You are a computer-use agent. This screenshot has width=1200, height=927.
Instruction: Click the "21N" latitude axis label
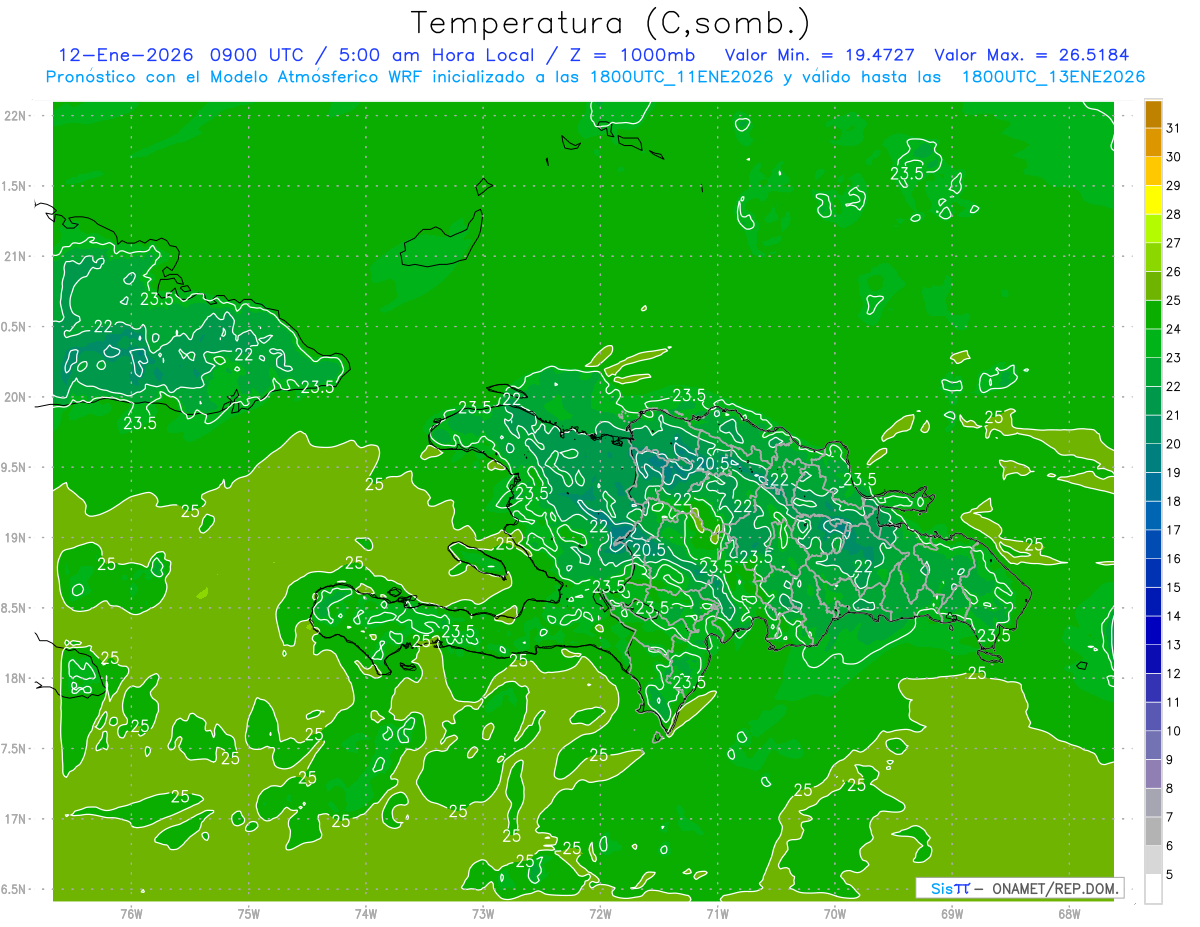[x=15, y=256]
